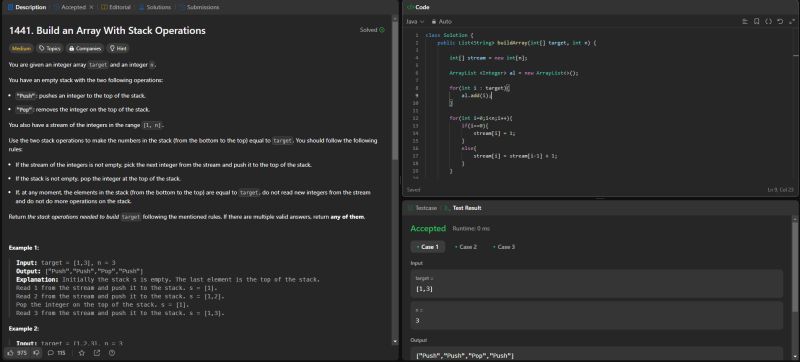The width and height of the screenshot is (800, 362).
Task: Open the help question-mark icon at the bottom
Action: point(112,353)
